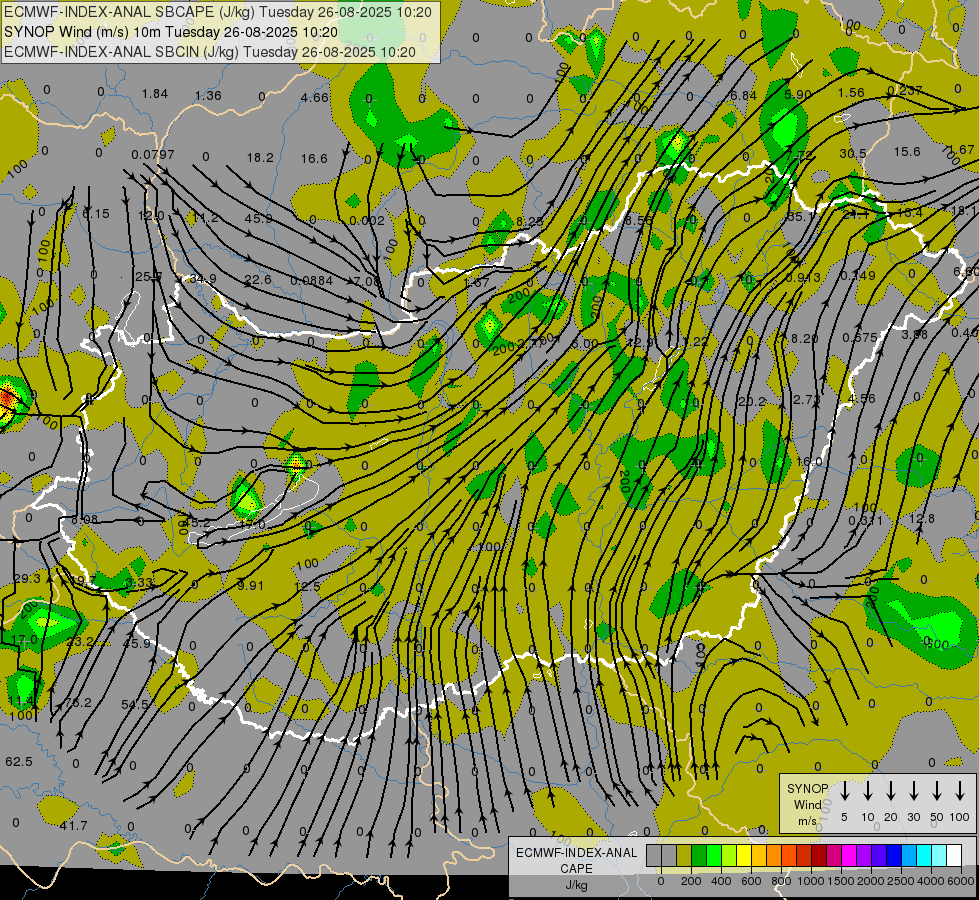Click the map value 0.237
The height and width of the screenshot is (900, 979).
pyautogui.click(x=905, y=91)
